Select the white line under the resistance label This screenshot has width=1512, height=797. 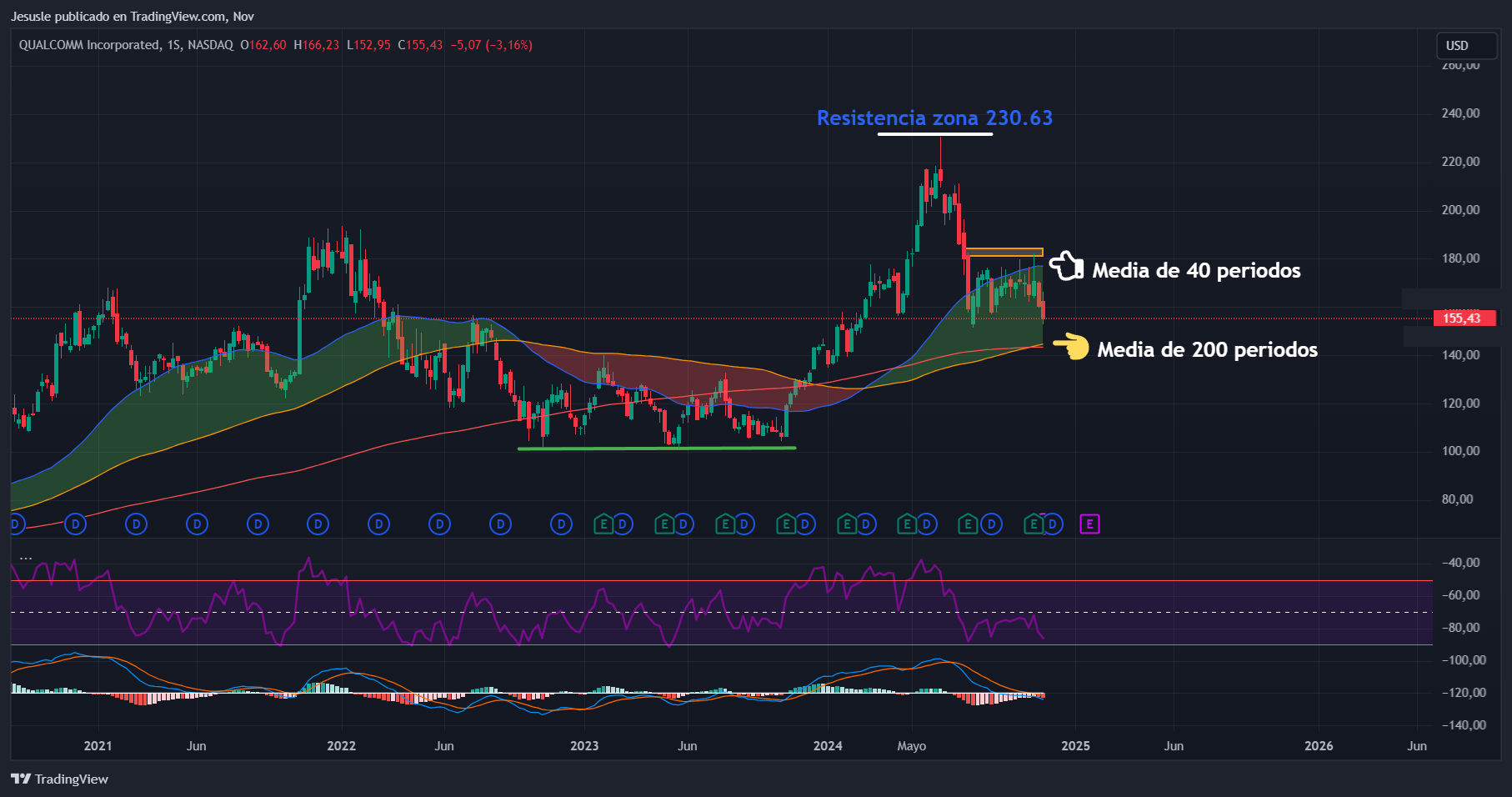click(x=934, y=133)
